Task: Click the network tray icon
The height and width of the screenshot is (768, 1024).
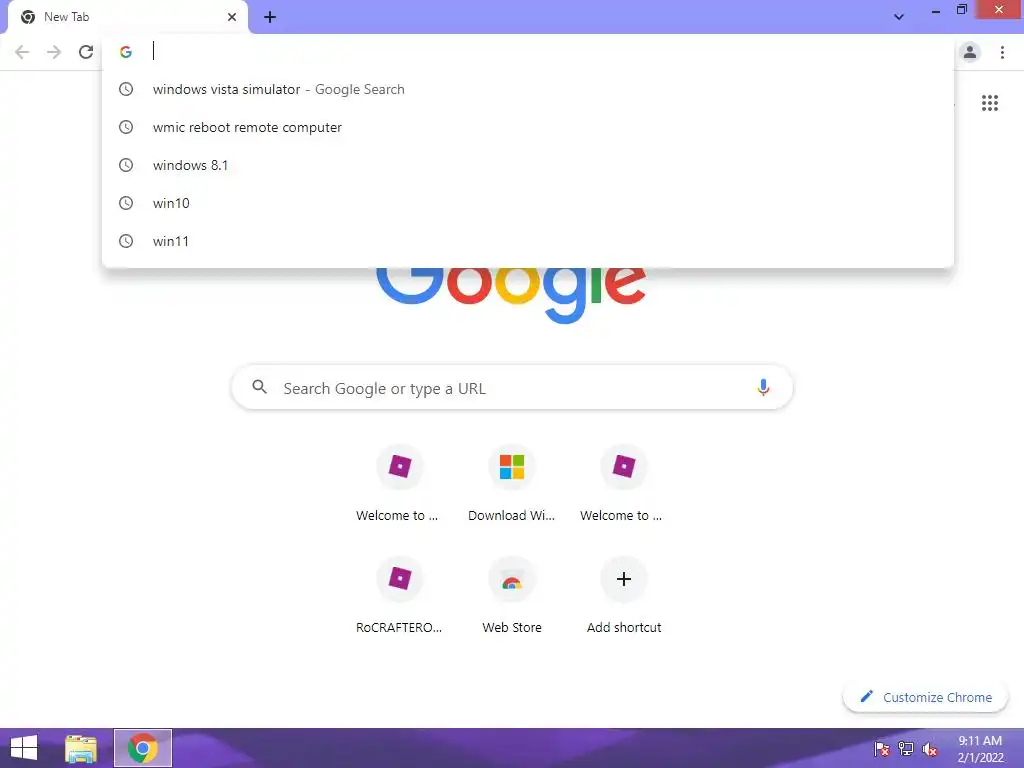Action: click(906, 748)
